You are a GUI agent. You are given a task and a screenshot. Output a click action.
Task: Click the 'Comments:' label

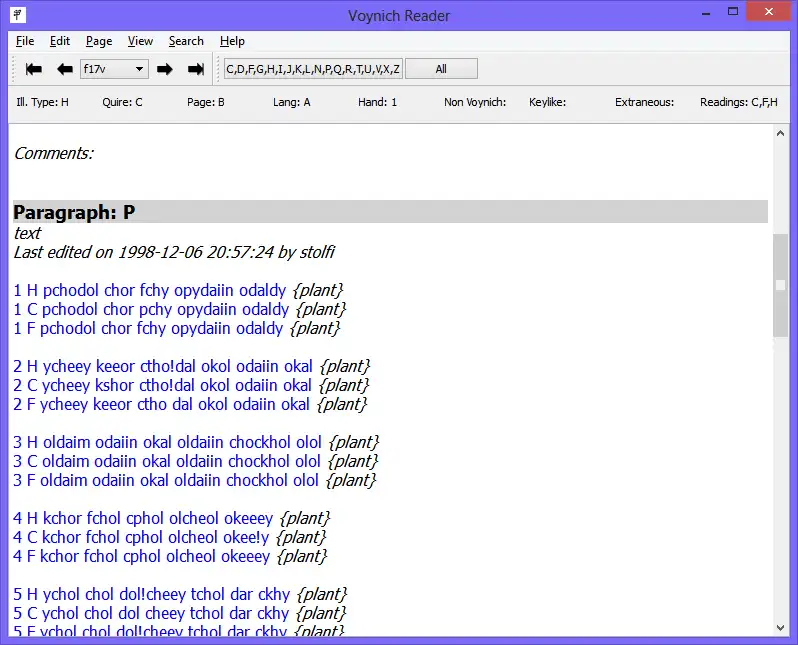click(x=54, y=153)
